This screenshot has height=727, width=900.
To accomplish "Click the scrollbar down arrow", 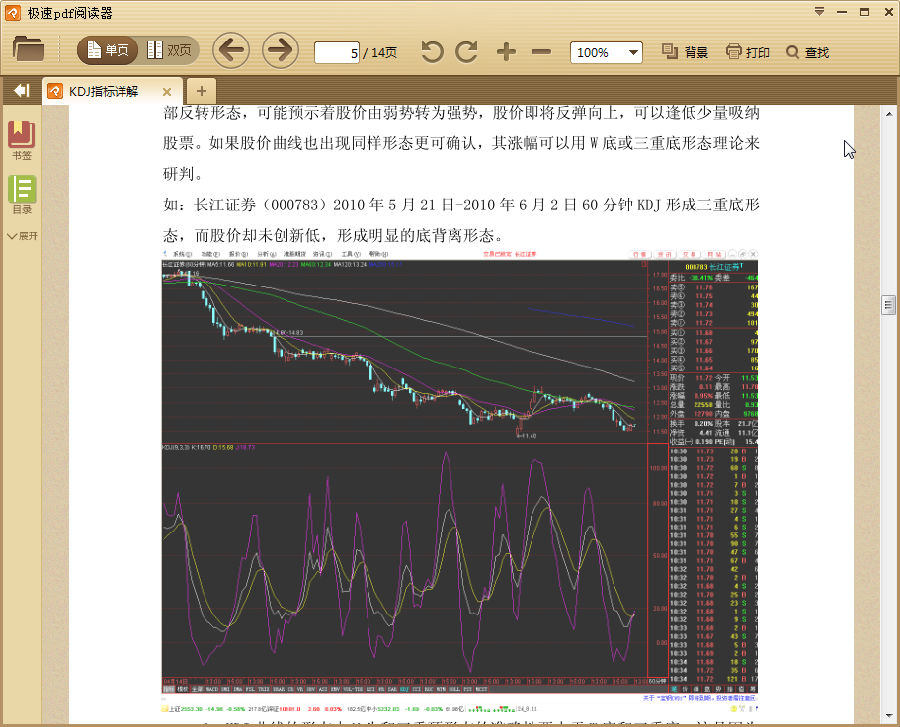I will click(889, 716).
